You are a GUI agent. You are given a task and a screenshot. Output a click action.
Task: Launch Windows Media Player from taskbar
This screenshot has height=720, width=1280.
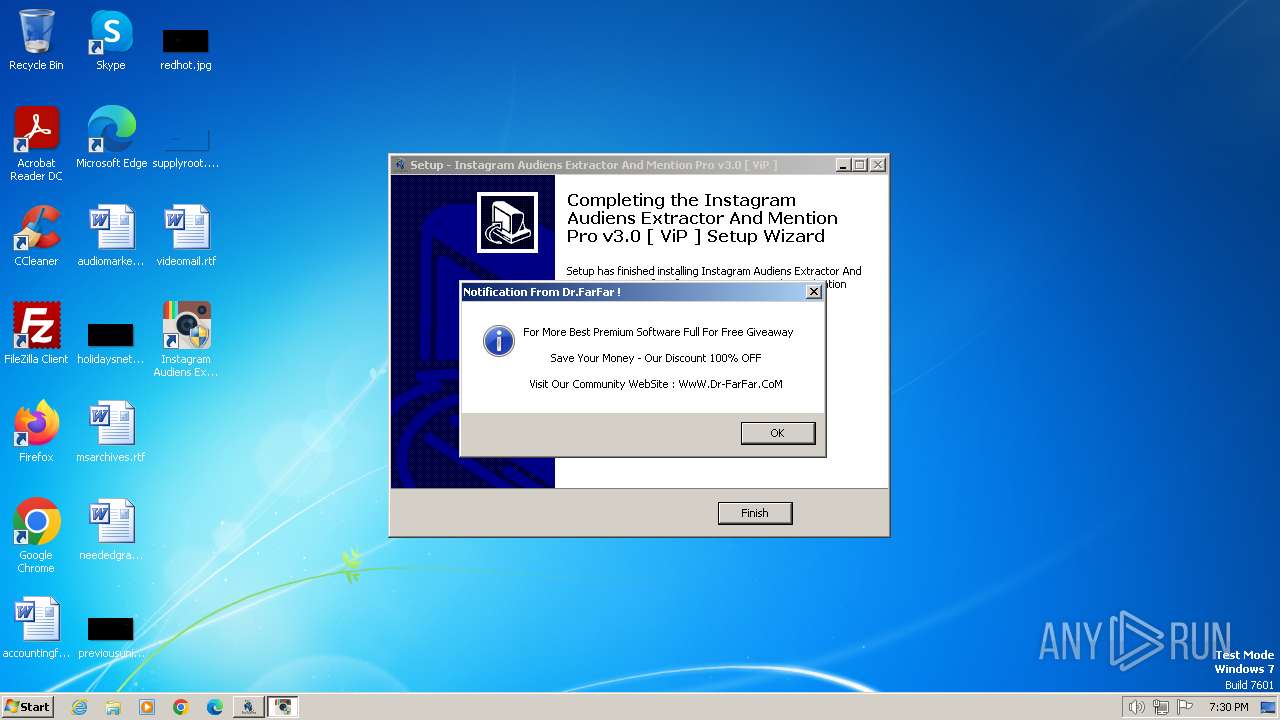click(x=147, y=707)
